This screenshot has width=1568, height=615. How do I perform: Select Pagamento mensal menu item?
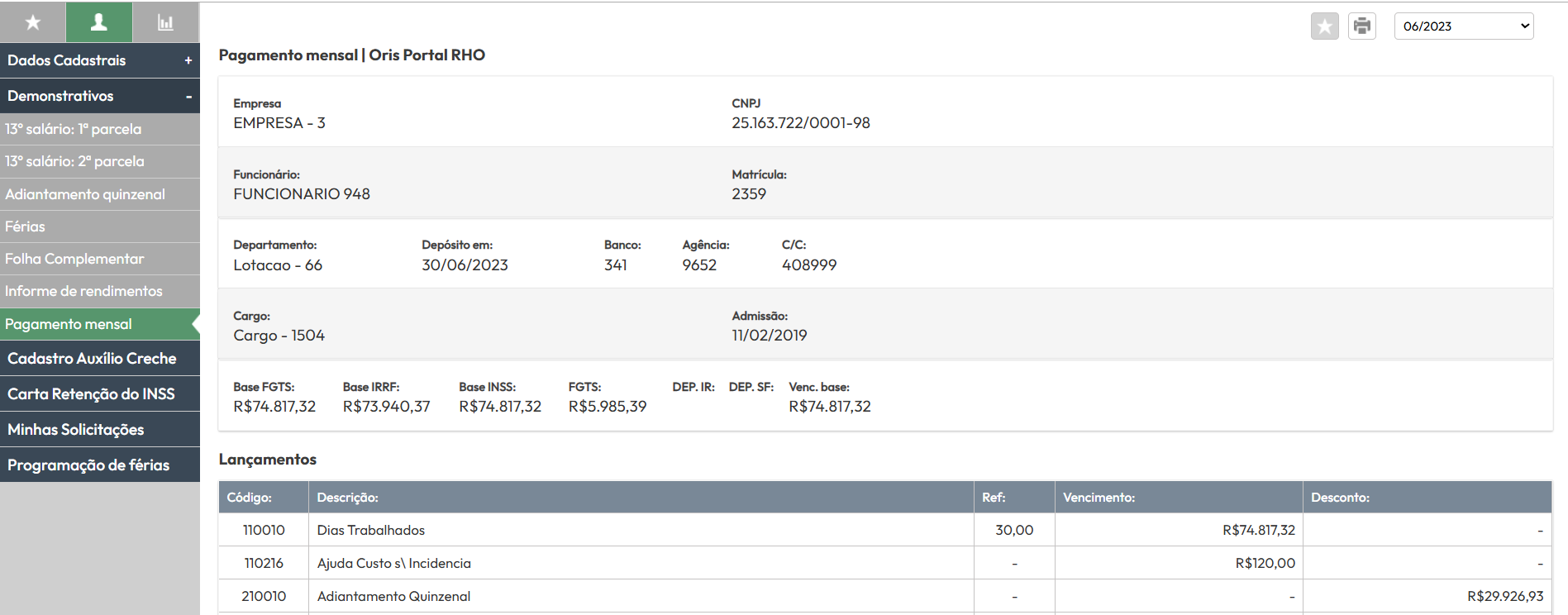pyautogui.click(x=100, y=324)
